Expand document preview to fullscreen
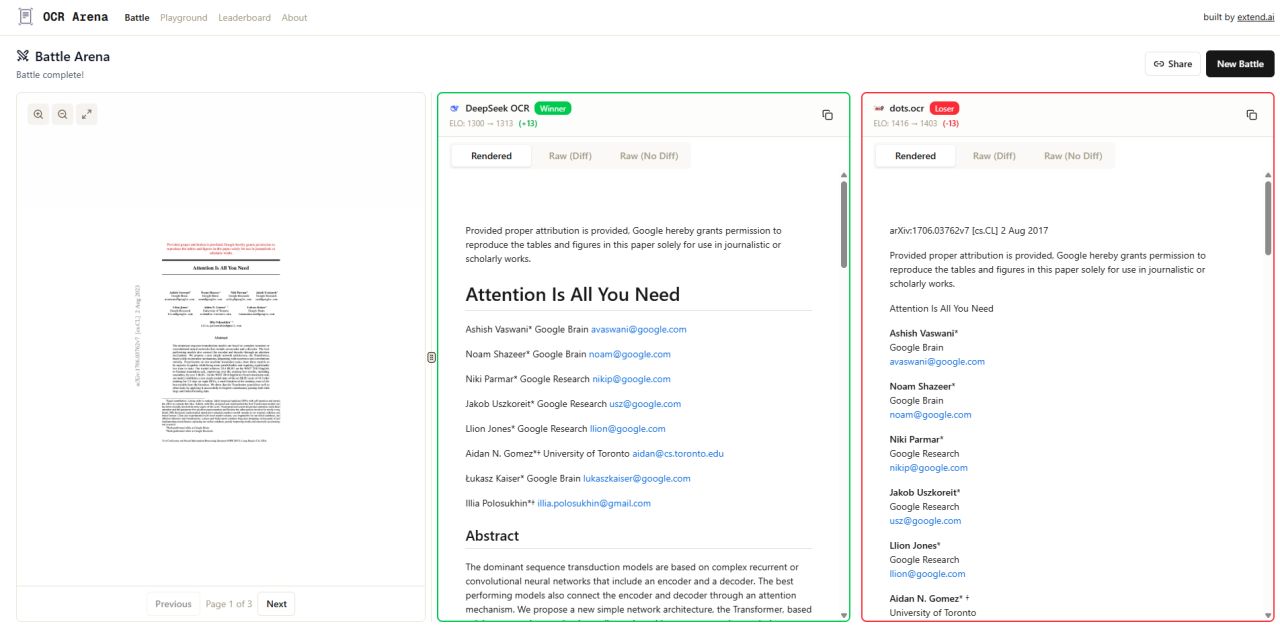This screenshot has width=1280, height=626. (87, 115)
